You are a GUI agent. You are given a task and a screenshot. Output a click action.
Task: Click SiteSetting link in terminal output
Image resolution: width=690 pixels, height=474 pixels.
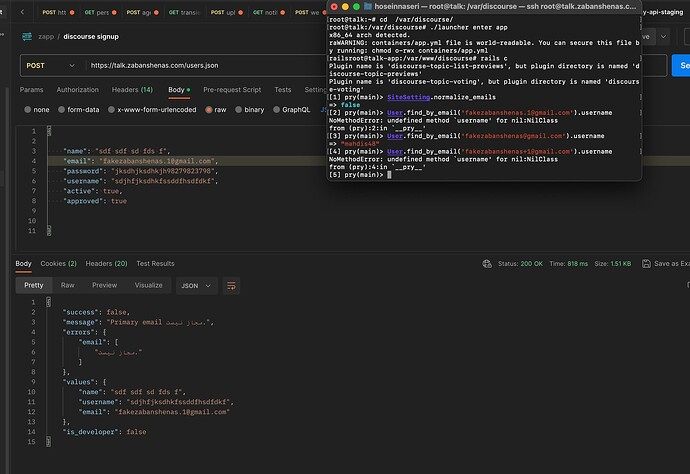pyautogui.click(x=408, y=97)
